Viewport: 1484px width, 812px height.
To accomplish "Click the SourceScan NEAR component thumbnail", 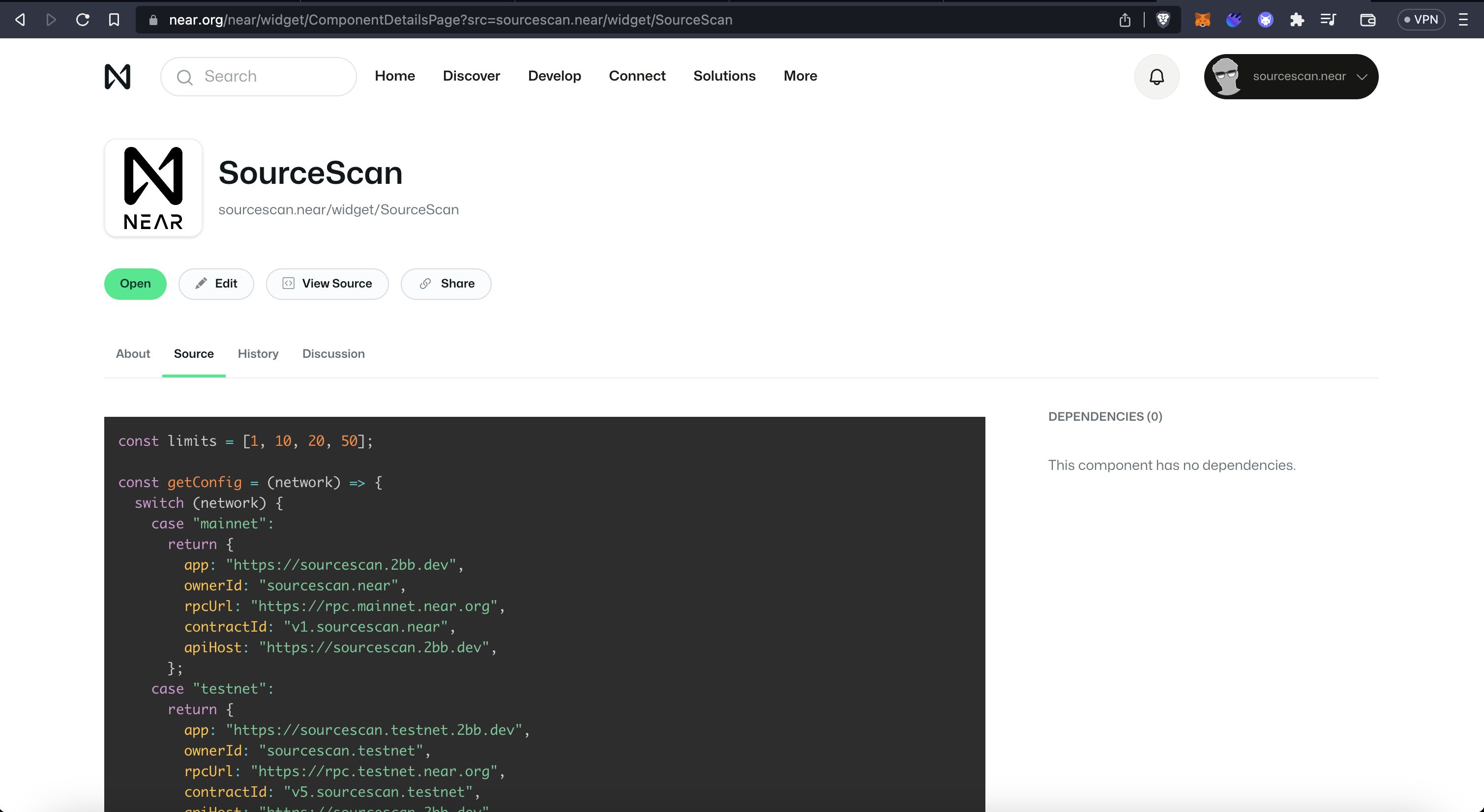I will click(153, 188).
